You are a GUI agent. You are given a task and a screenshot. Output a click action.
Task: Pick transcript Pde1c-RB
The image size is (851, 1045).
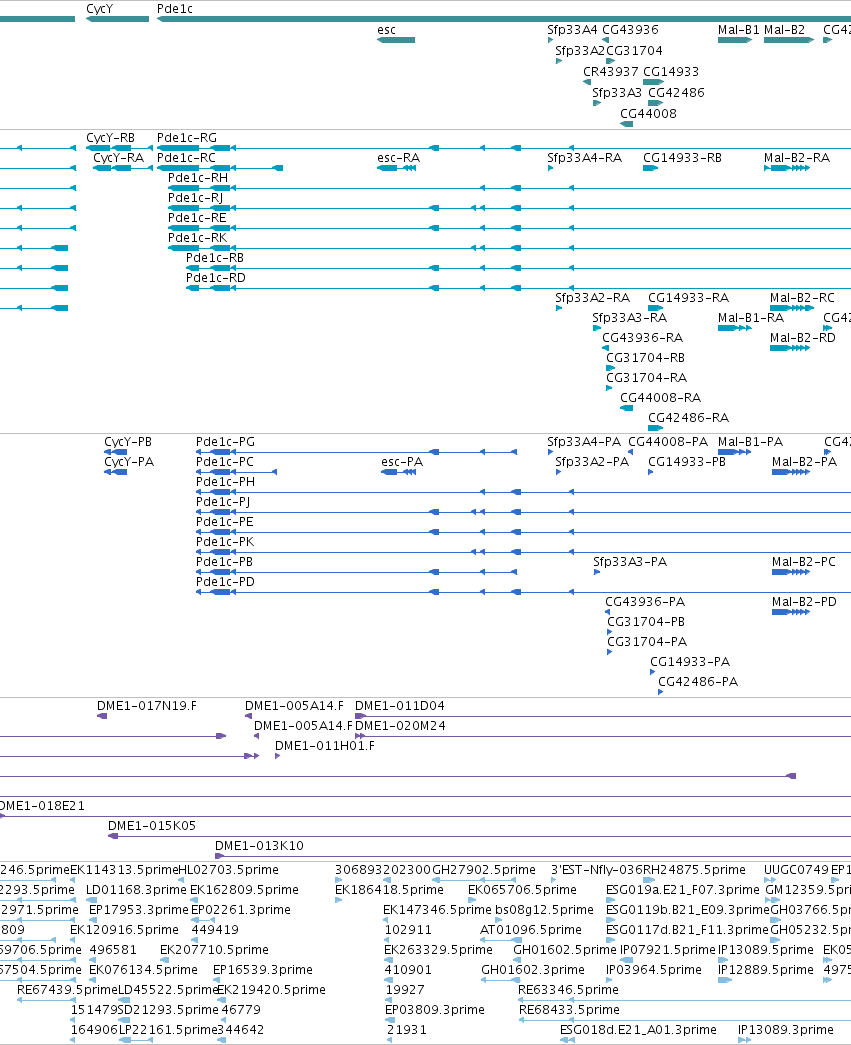(215, 258)
